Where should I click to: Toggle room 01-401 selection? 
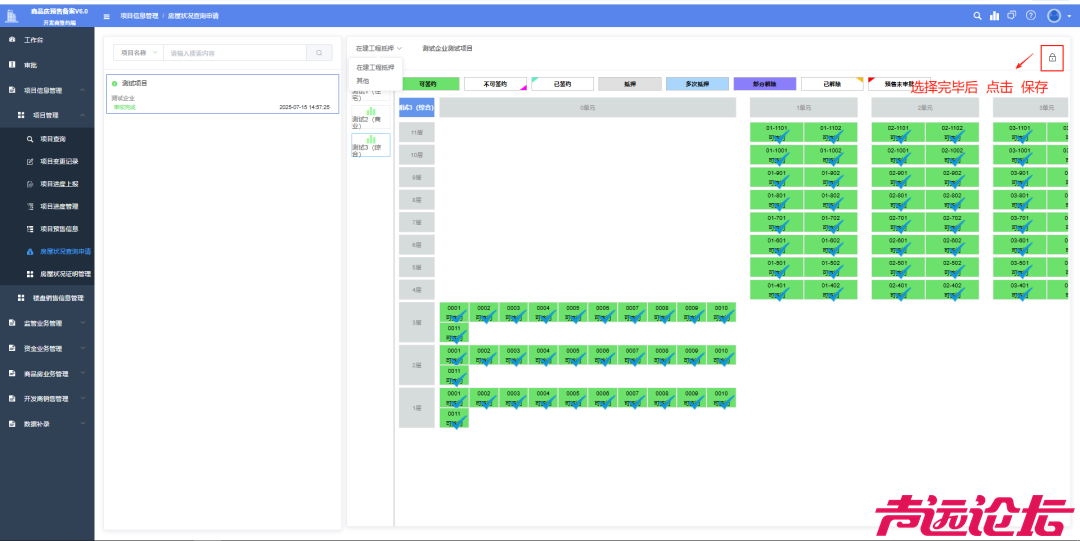[777, 289]
